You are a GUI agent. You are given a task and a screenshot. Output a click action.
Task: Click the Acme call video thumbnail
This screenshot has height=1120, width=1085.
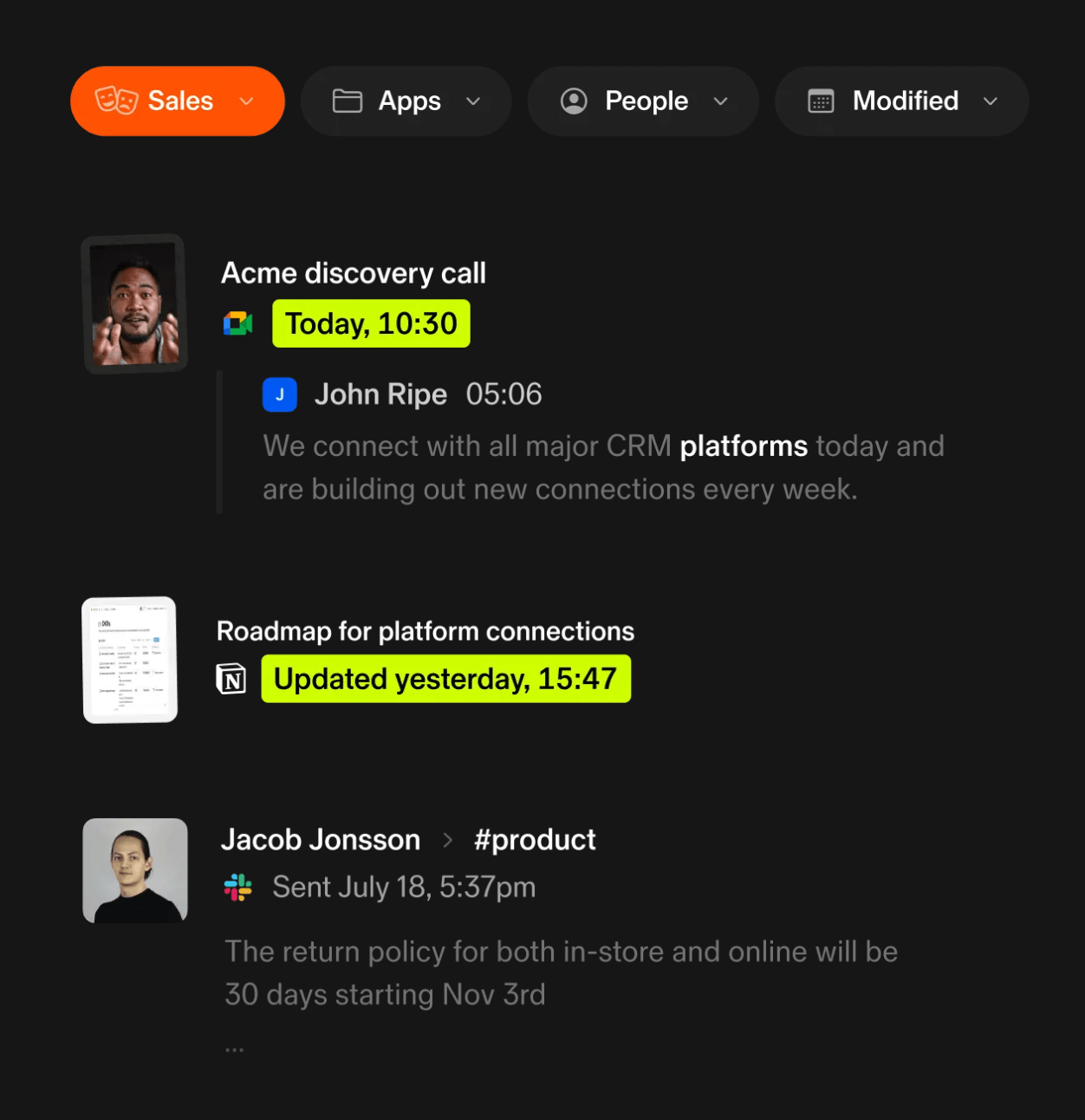[135, 304]
